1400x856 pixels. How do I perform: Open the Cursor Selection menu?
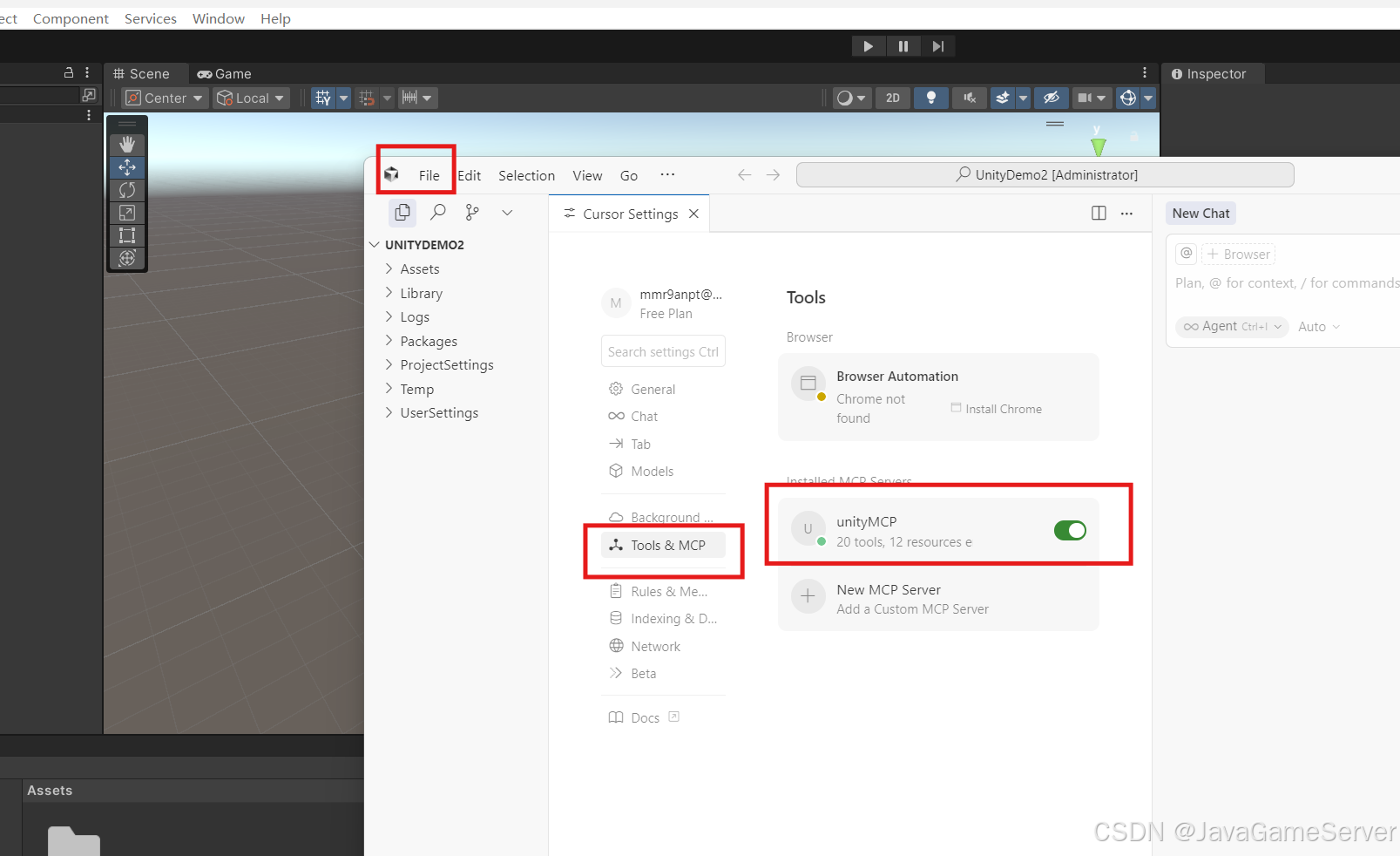(526, 175)
